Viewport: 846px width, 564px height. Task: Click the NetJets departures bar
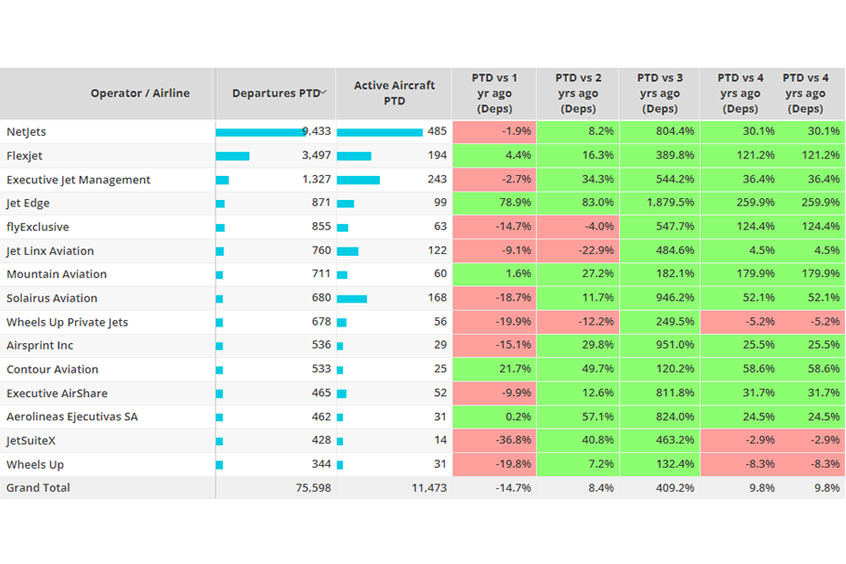pyautogui.click(x=261, y=132)
